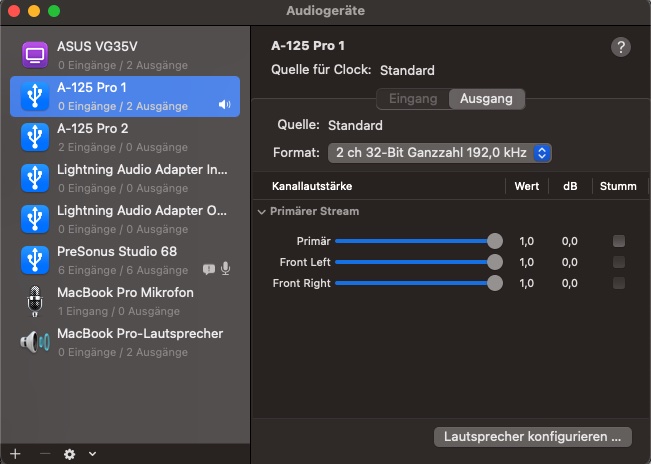
Task: Select ASUS VG35V device name
Action: click(x=97, y=46)
